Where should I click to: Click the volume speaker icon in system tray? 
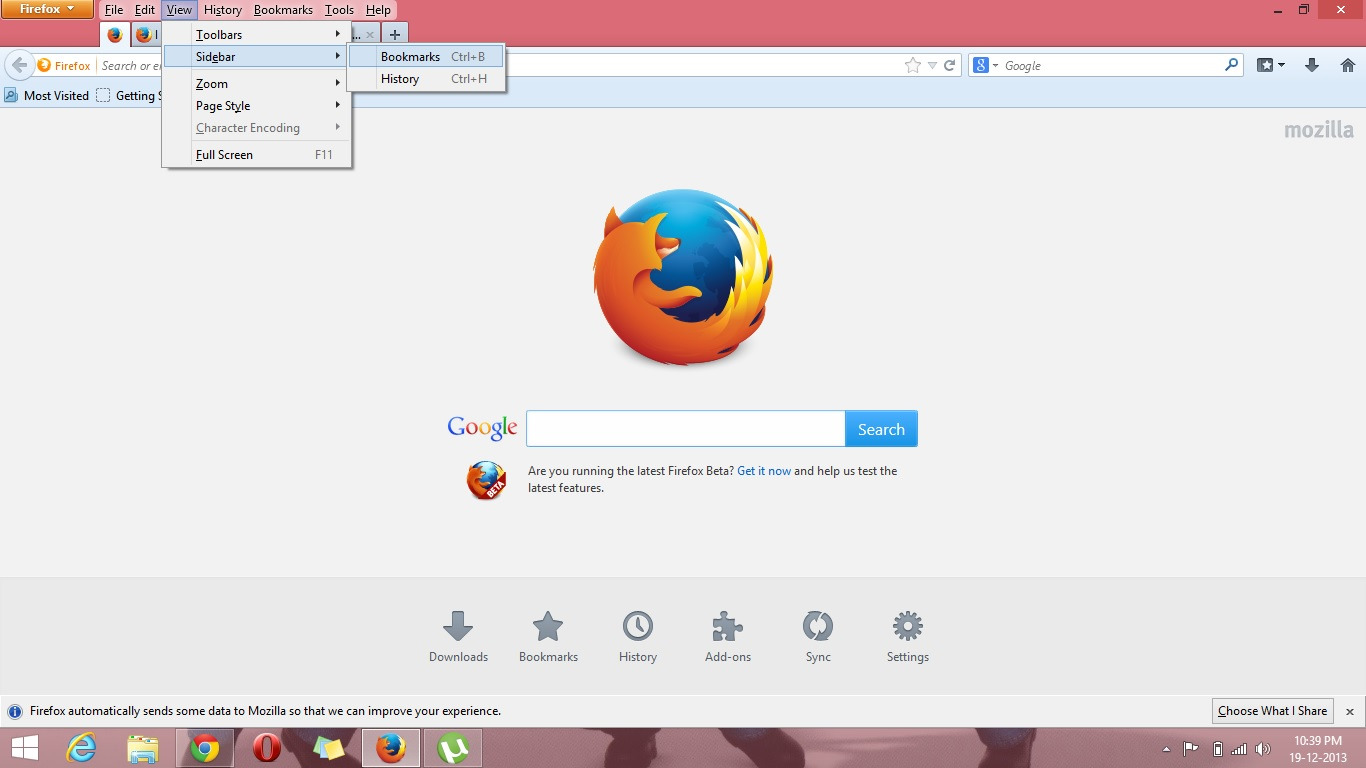pos(1263,749)
